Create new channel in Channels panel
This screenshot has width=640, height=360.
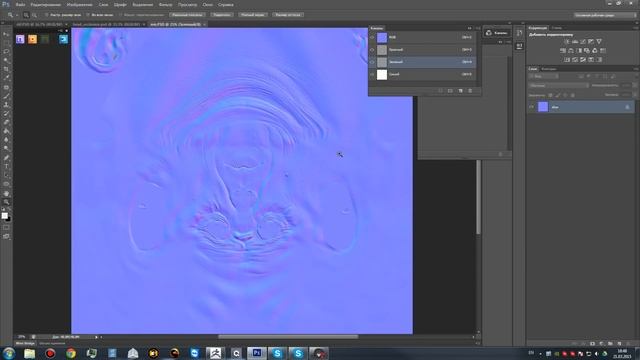click(x=460, y=91)
